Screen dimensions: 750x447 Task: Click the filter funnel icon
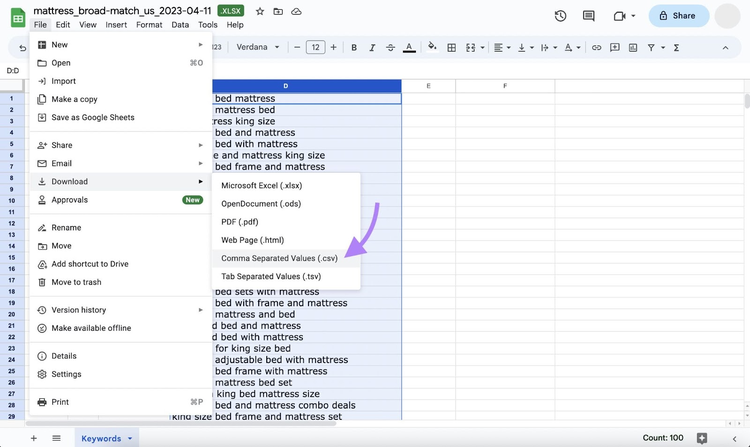[x=651, y=47]
